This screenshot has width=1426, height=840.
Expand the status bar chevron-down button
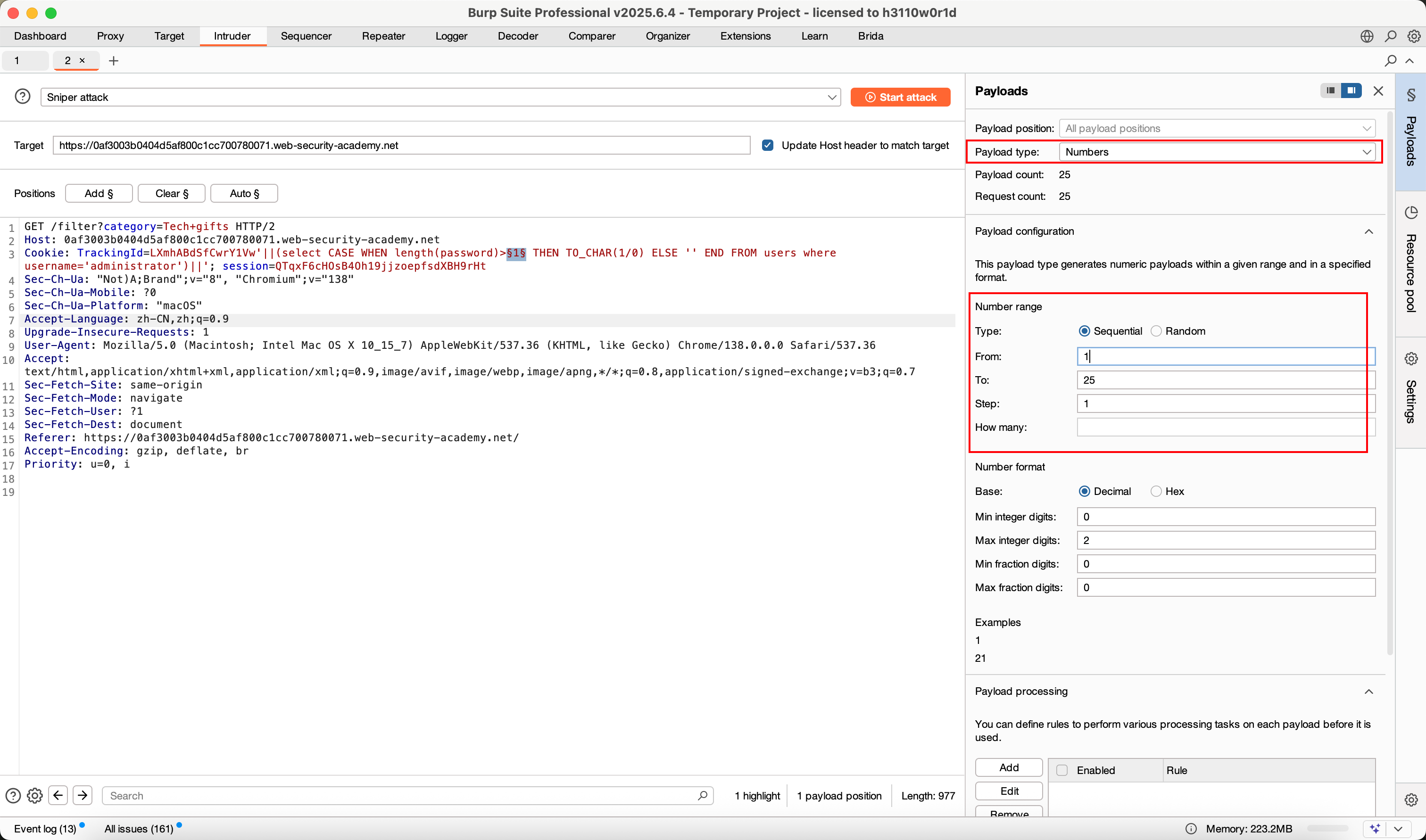pos(1398,829)
